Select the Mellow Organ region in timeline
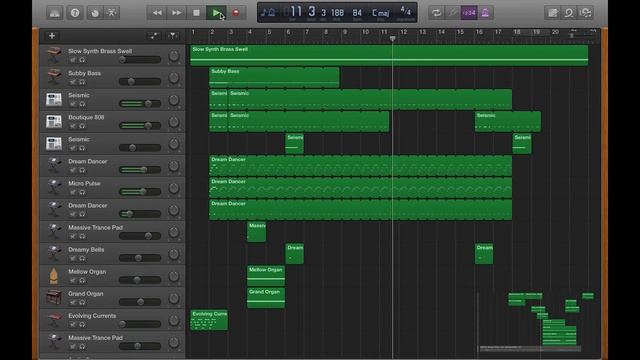The image size is (640, 360). (x=266, y=276)
